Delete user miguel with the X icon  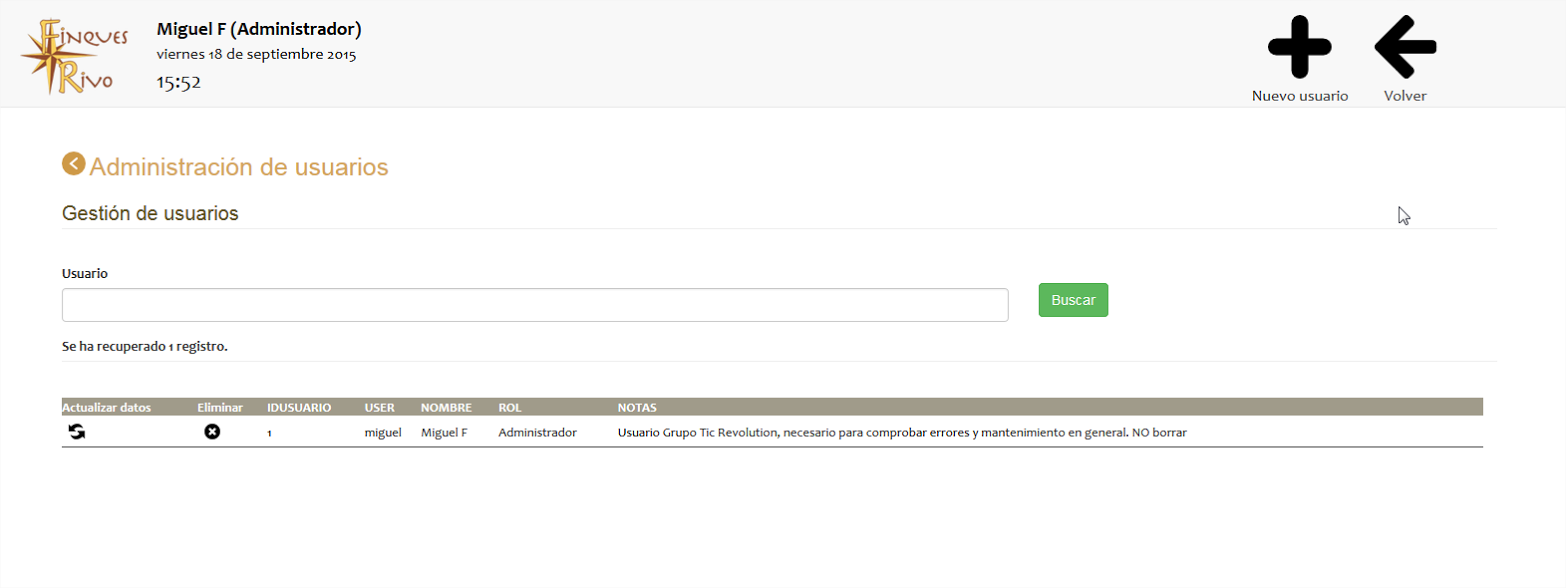212,432
